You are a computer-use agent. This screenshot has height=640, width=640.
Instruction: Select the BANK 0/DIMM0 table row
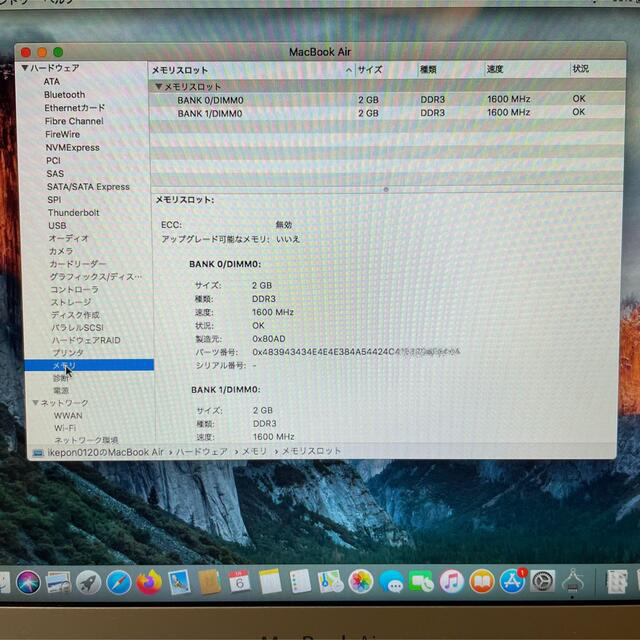tap(387, 100)
